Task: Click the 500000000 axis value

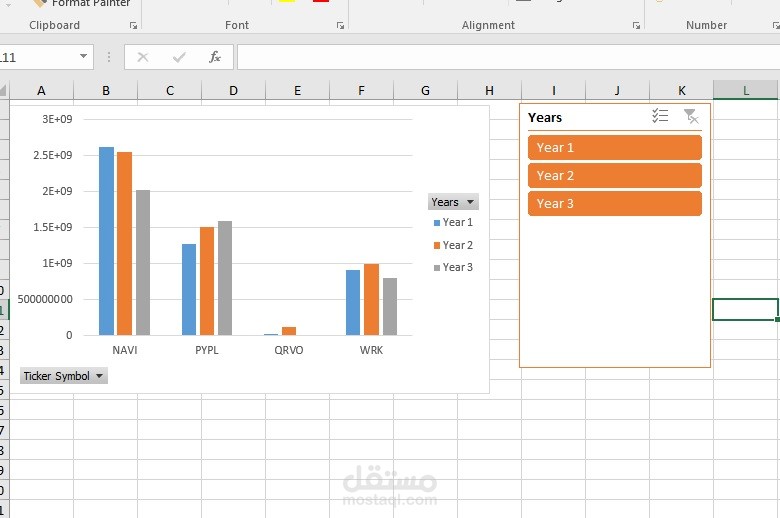Action: 45,300
